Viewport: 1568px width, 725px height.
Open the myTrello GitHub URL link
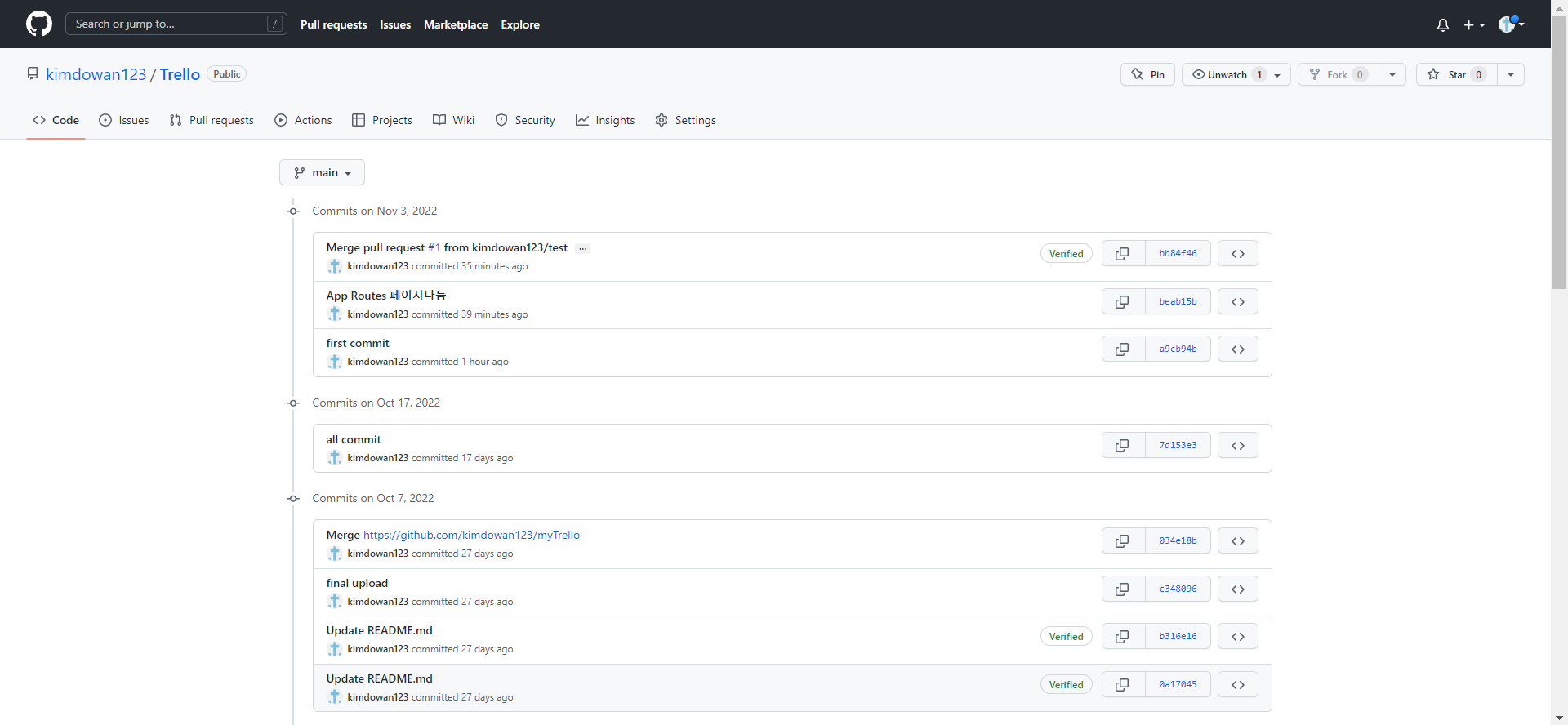[x=471, y=535]
